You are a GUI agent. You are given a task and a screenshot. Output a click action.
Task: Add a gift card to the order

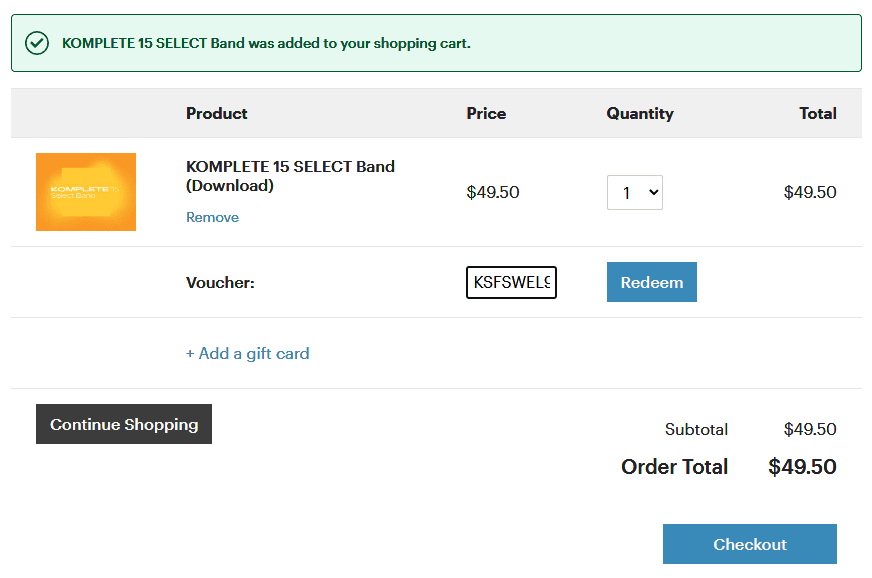click(247, 354)
